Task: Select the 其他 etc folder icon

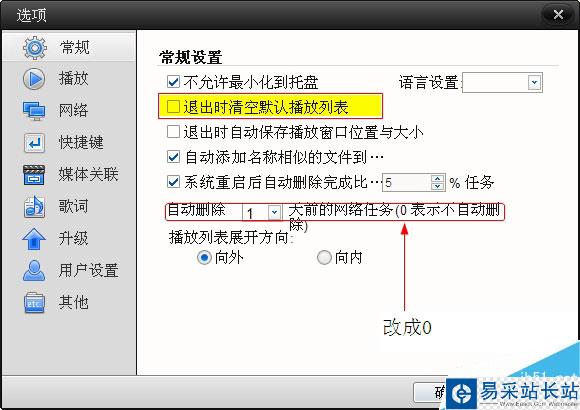Action: click(34, 303)
